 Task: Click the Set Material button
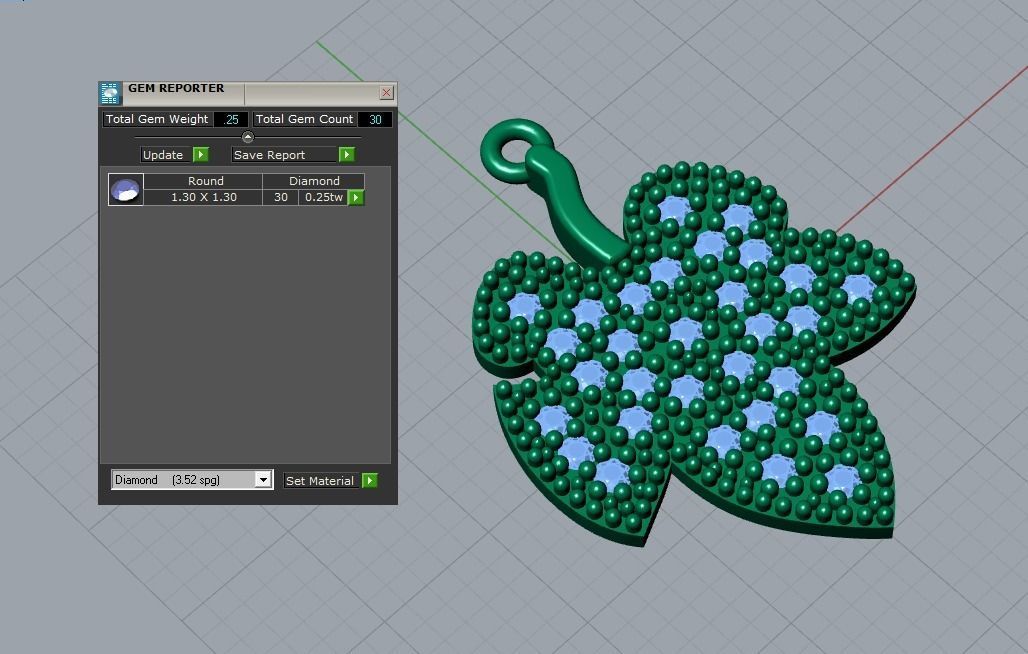321,480
